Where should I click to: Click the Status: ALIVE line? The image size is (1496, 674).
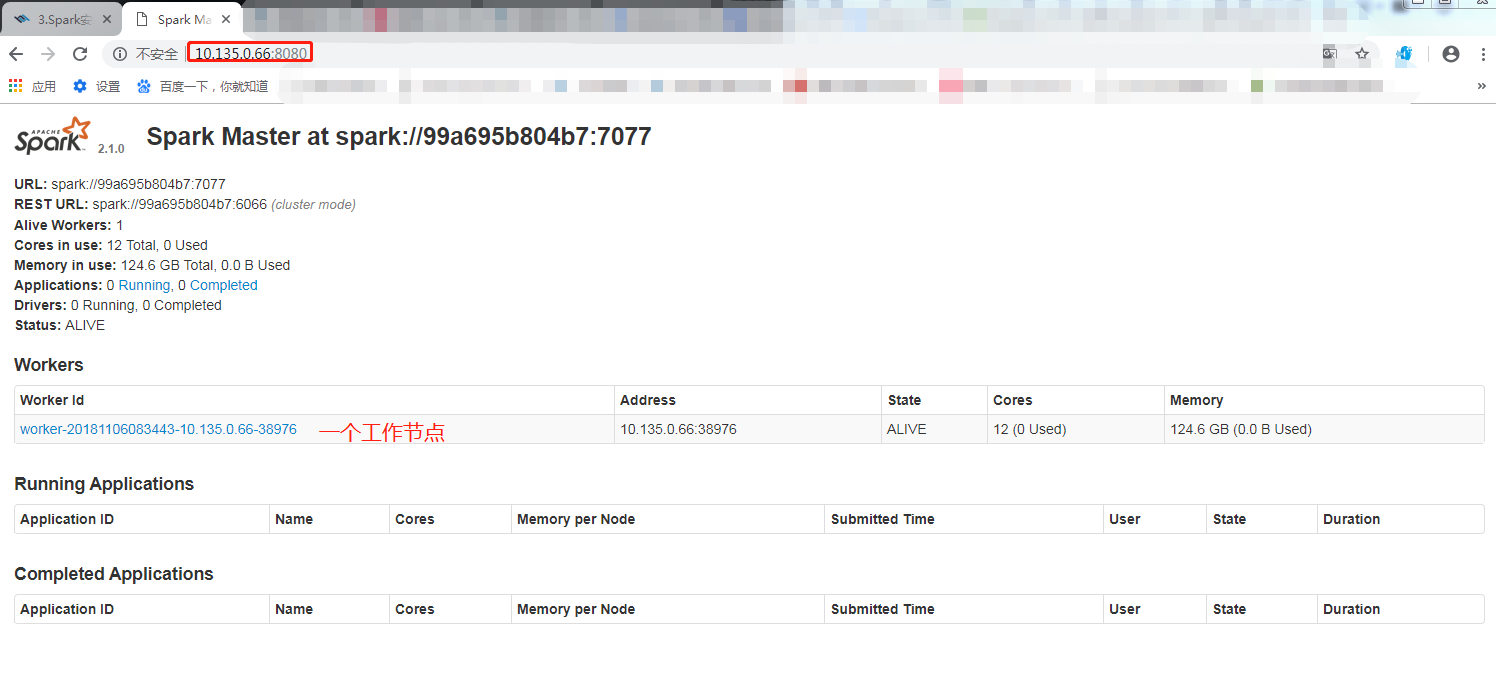point(59,325)
